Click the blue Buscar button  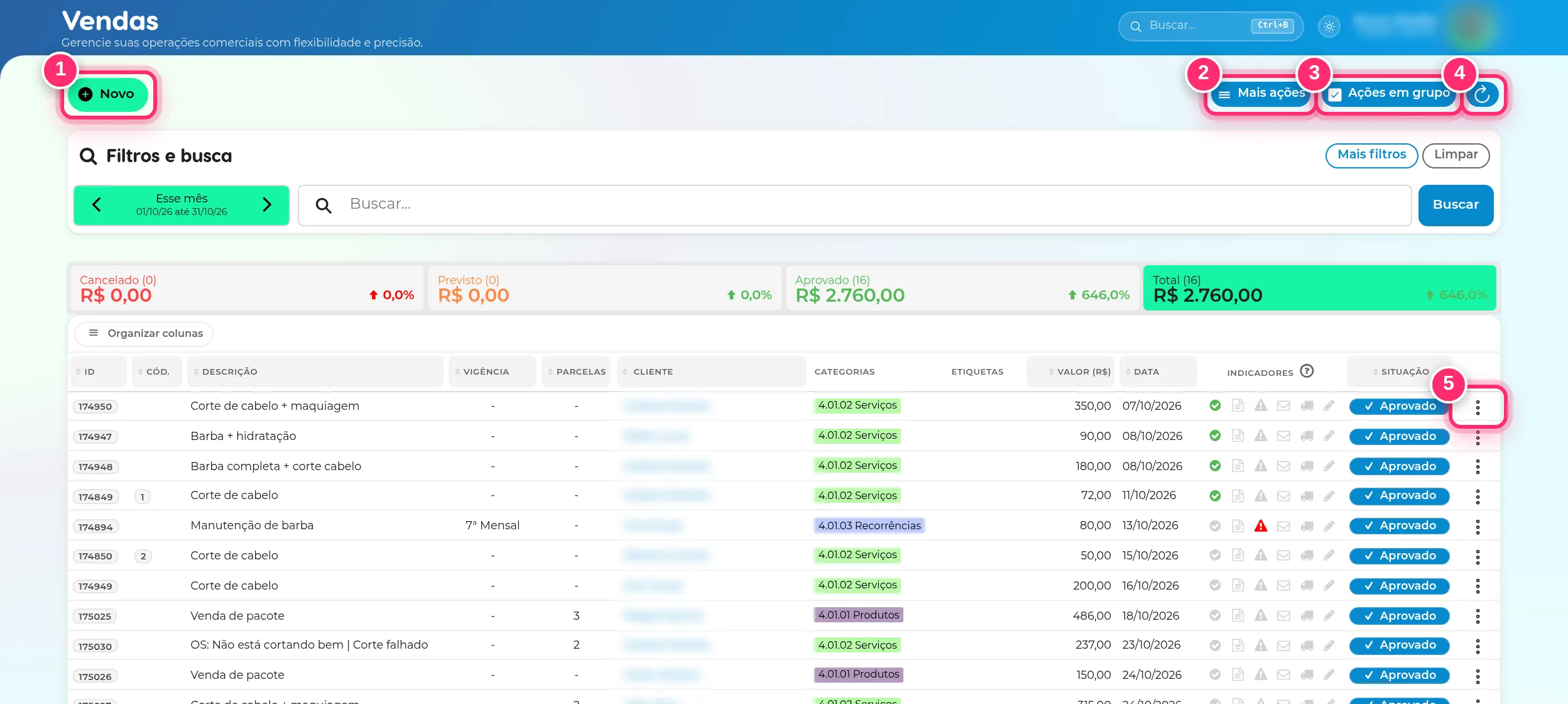[x=1456, y=205]
